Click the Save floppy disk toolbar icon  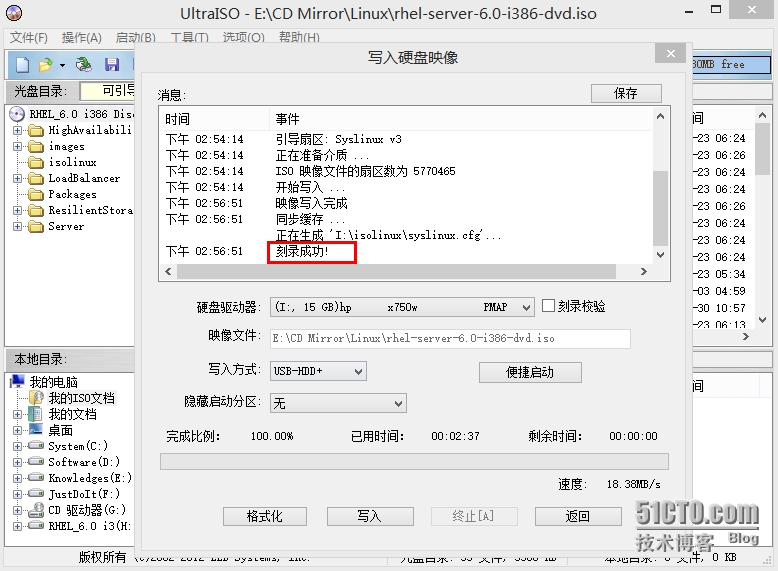112,64
